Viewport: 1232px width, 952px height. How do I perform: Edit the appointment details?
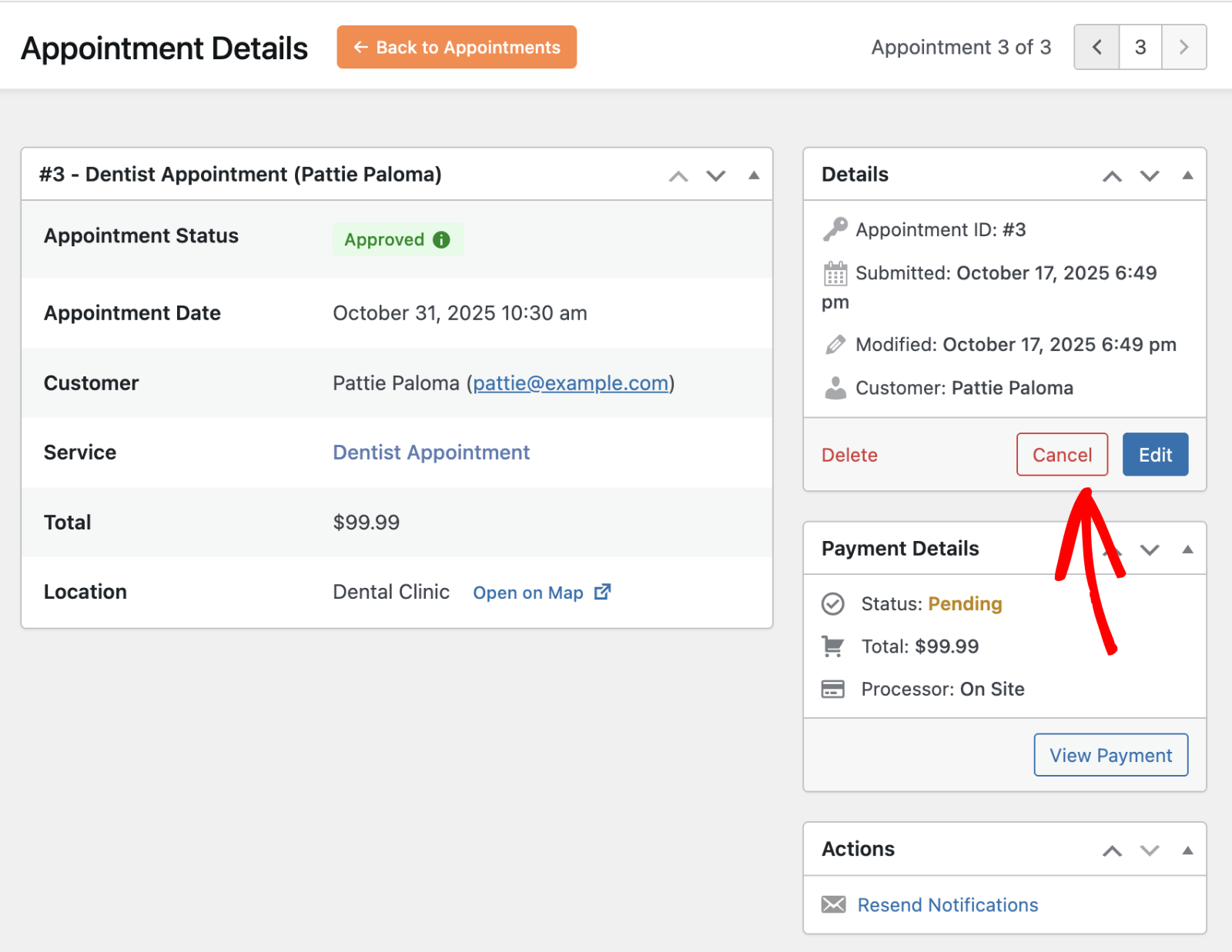1155,454
